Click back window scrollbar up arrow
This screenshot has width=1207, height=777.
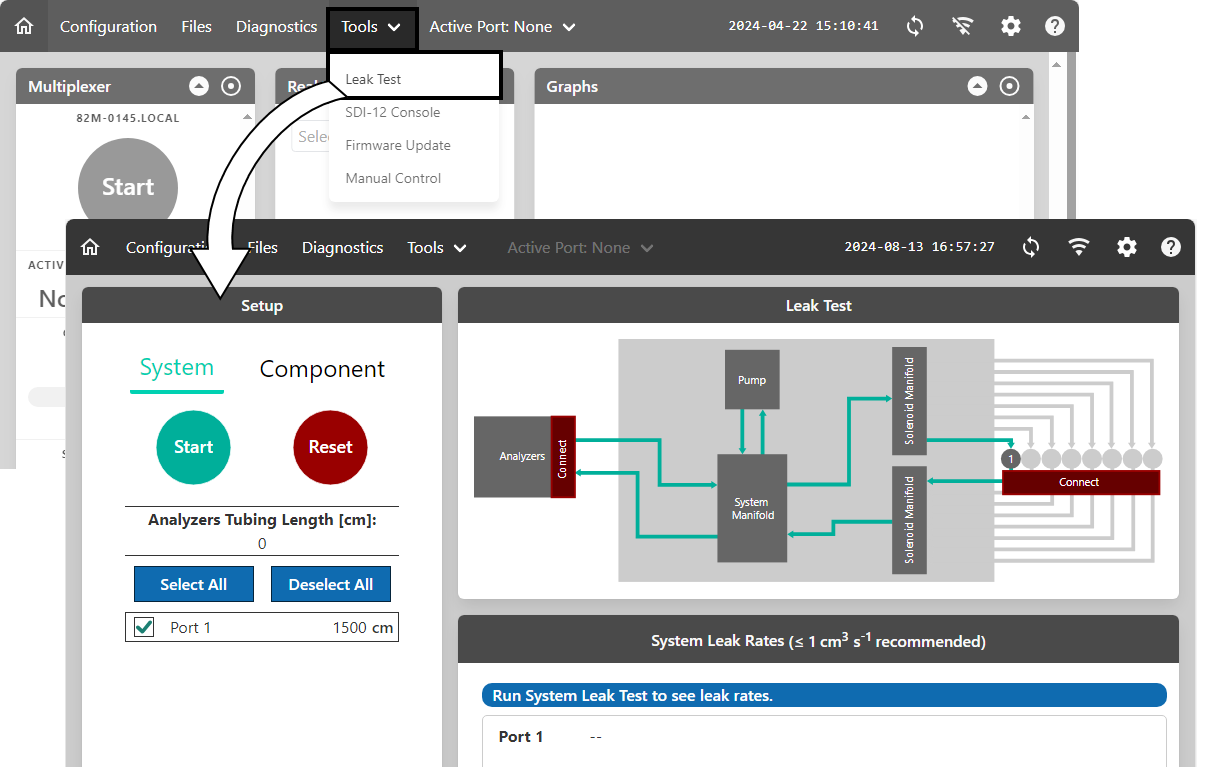[1057, 63]
